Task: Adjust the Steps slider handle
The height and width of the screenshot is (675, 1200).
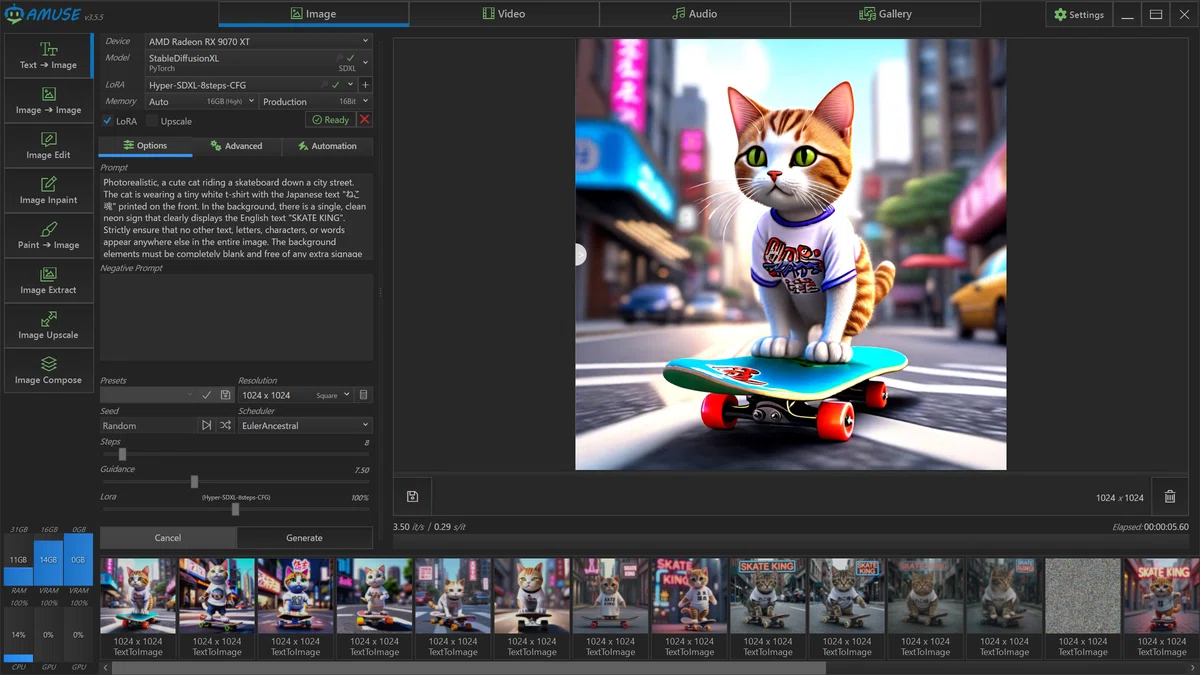Action: pyautogui.click(x=122, y=454)
